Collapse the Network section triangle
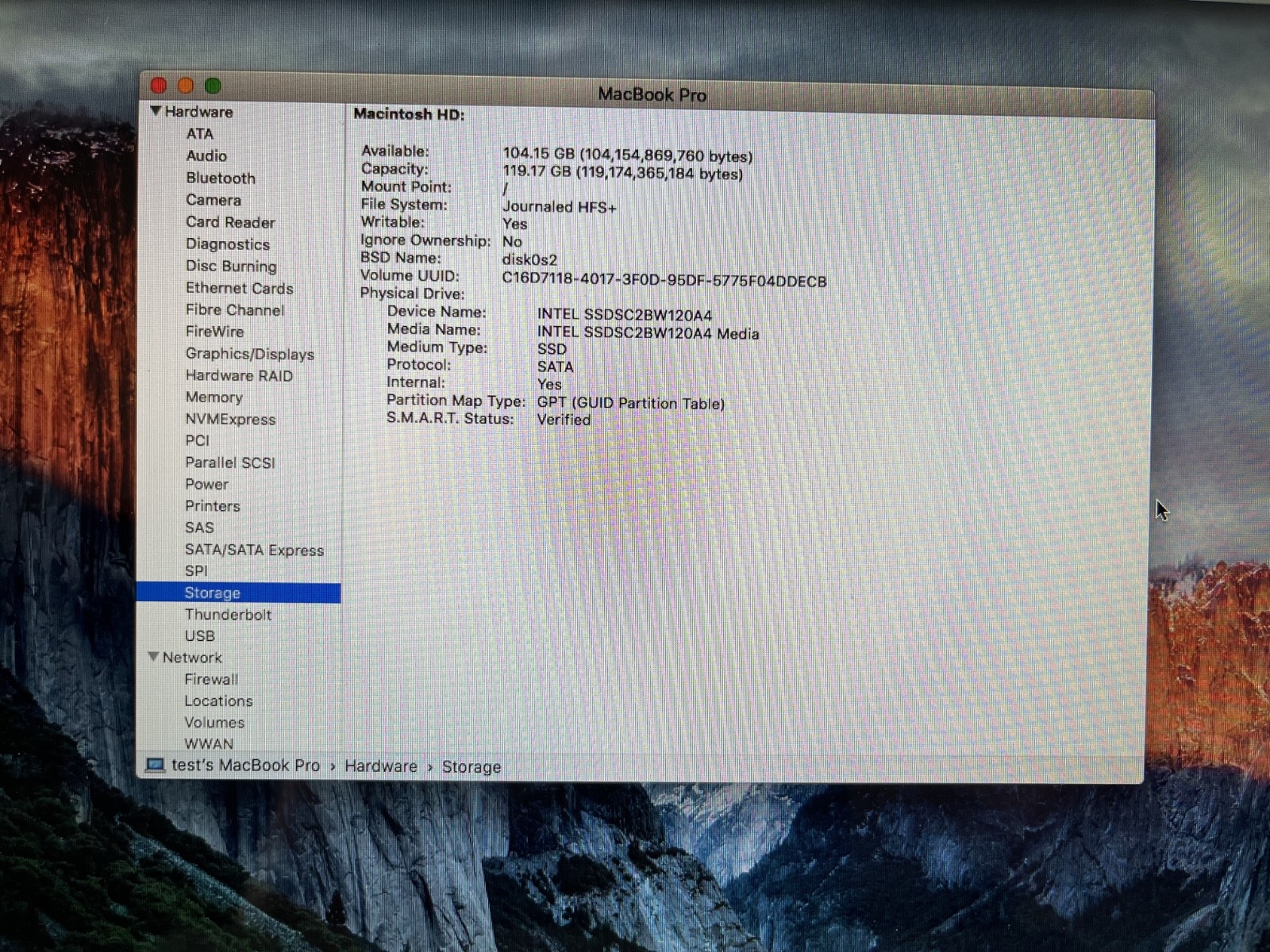This screenshot has width=1270, height=952. [x=154, y=657]
